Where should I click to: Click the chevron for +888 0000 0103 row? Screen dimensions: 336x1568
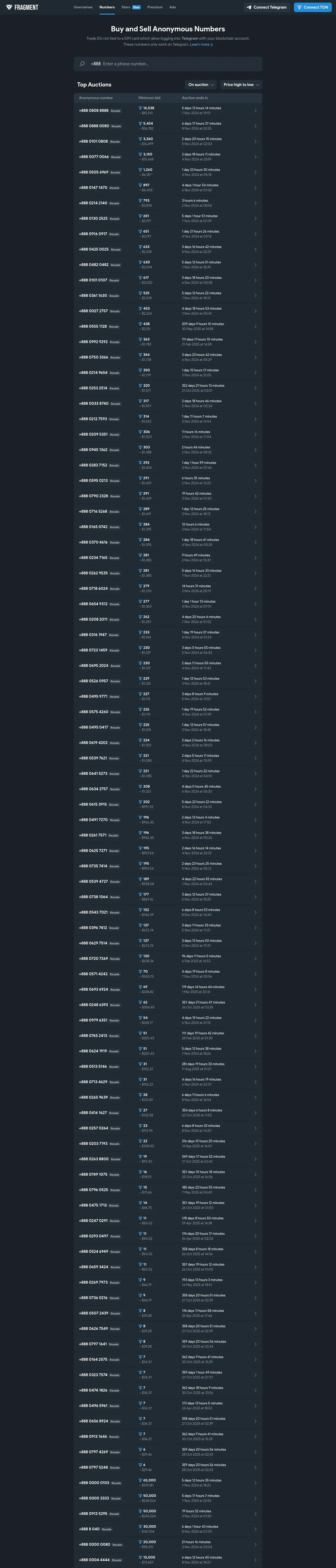(255, 1483)
